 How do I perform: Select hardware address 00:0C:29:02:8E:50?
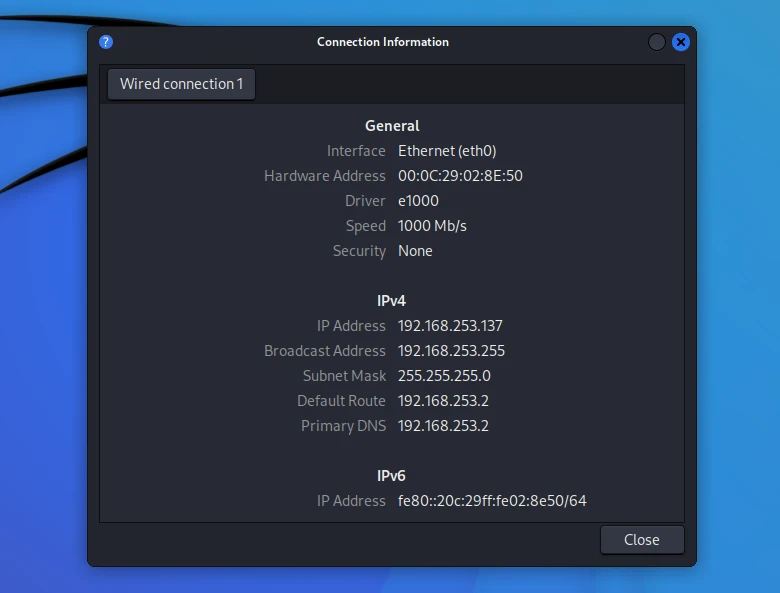(x=460, y=176)
